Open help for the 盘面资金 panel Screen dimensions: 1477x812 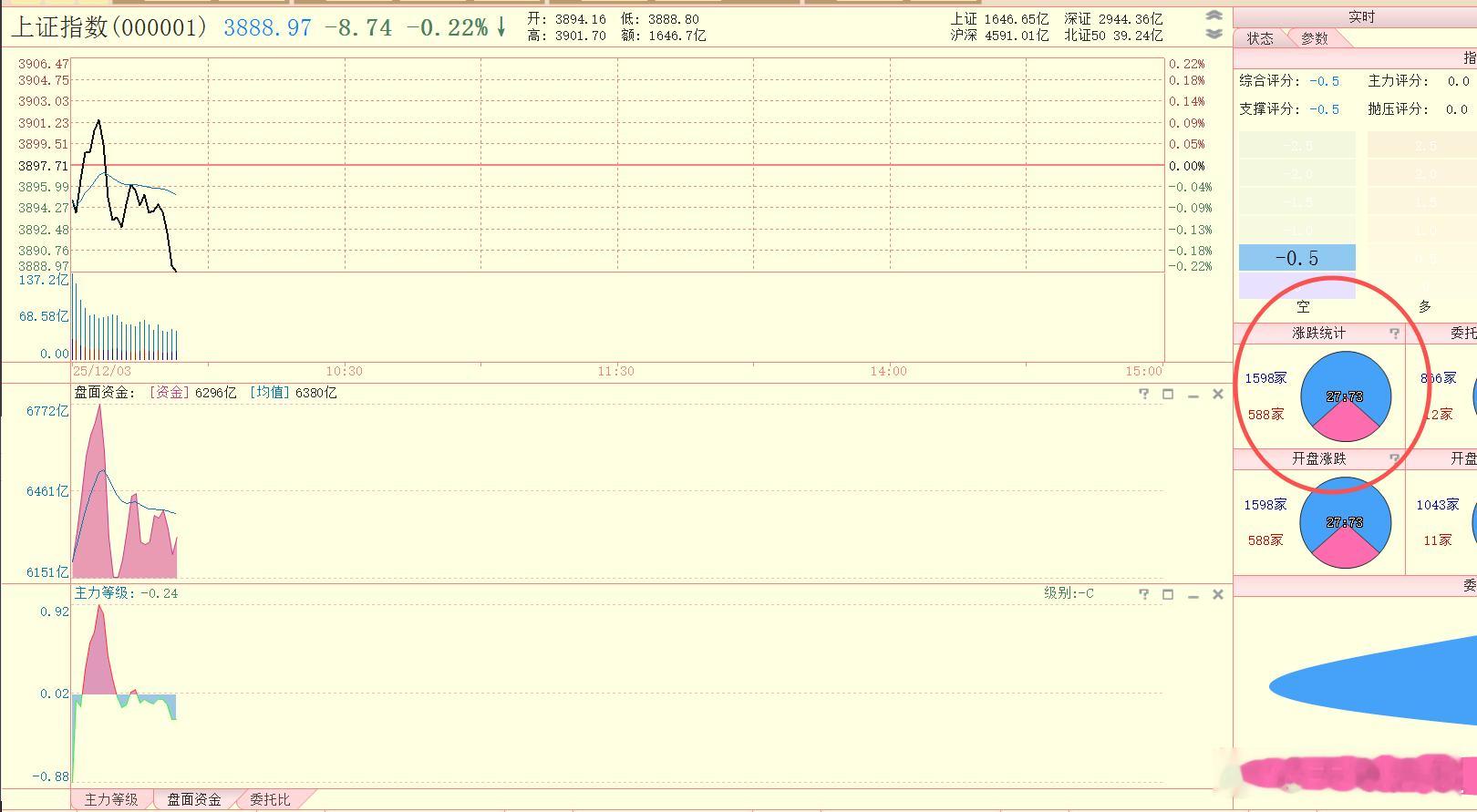point(1144,394)
